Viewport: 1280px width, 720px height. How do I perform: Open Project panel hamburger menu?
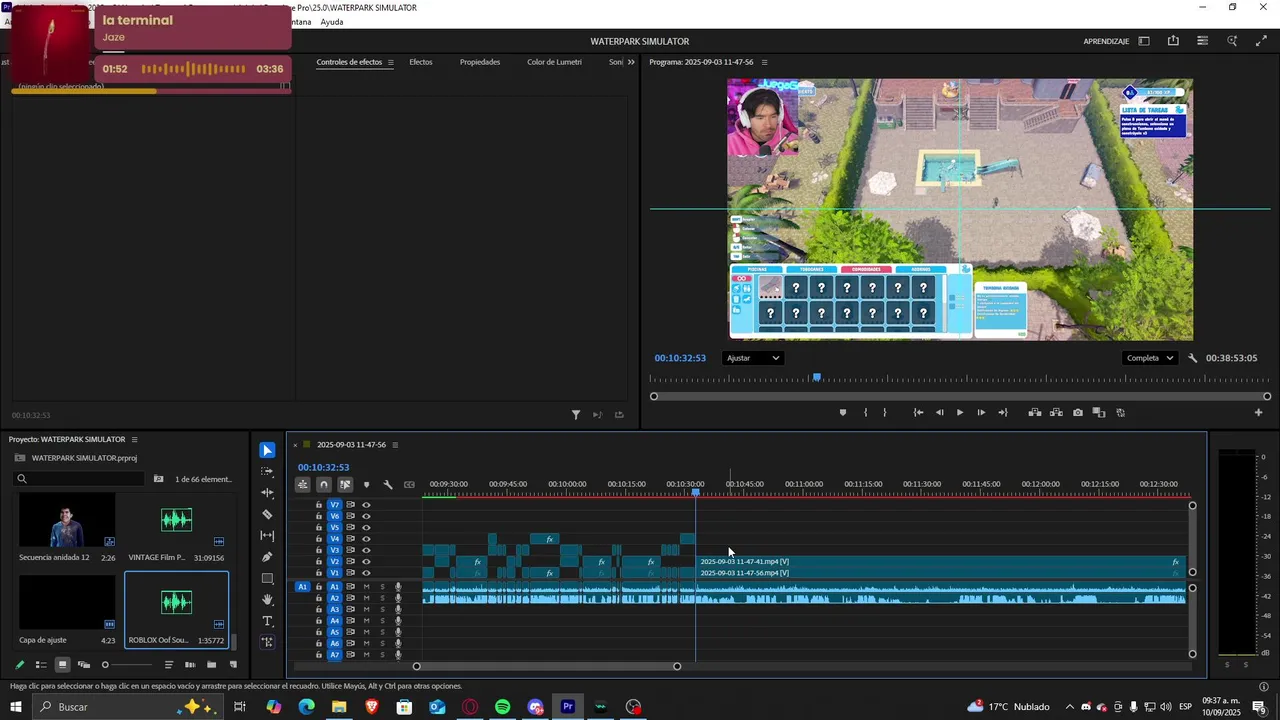134,439
